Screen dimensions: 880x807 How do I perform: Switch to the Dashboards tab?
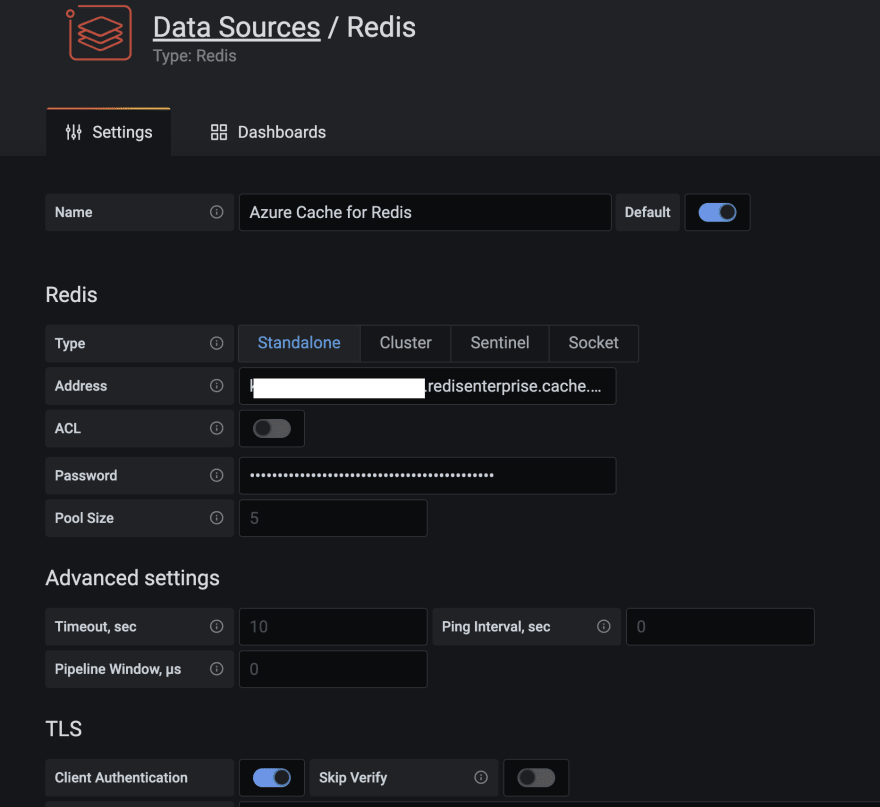click(x=267, y=131)
